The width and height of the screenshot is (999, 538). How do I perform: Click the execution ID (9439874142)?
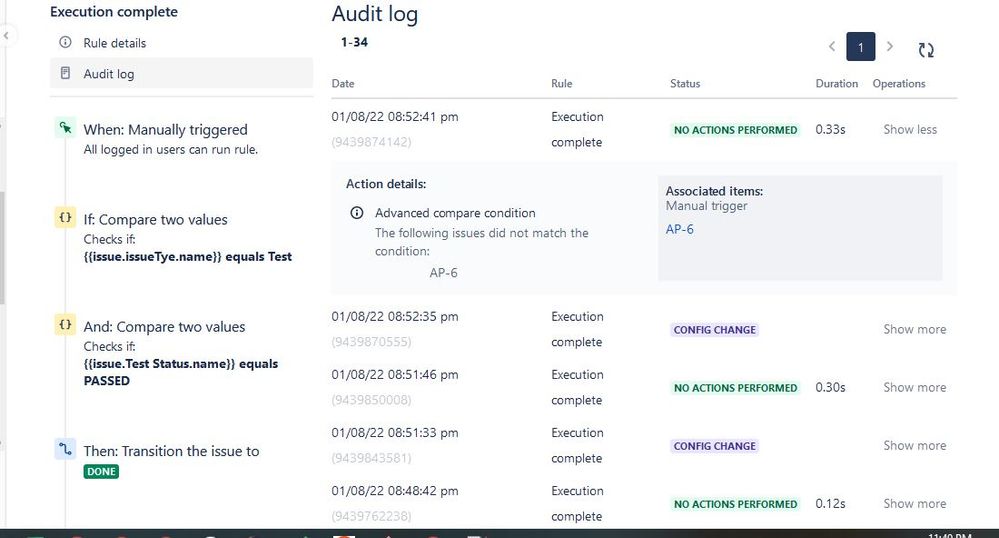371,142
